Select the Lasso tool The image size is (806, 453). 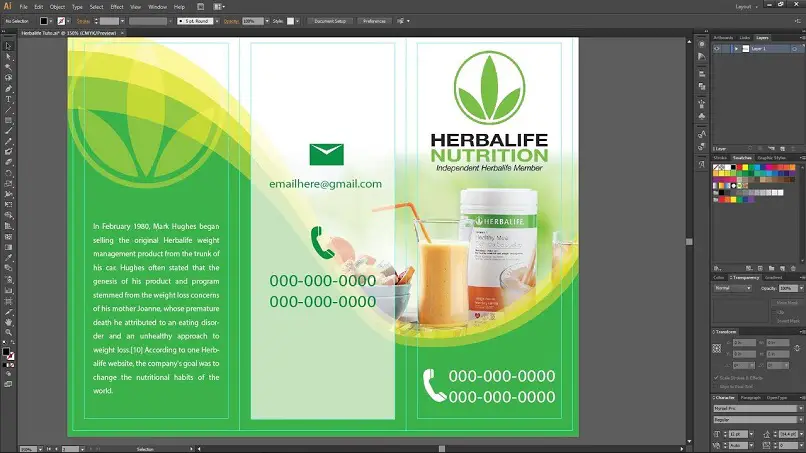(x=8, y=78)
